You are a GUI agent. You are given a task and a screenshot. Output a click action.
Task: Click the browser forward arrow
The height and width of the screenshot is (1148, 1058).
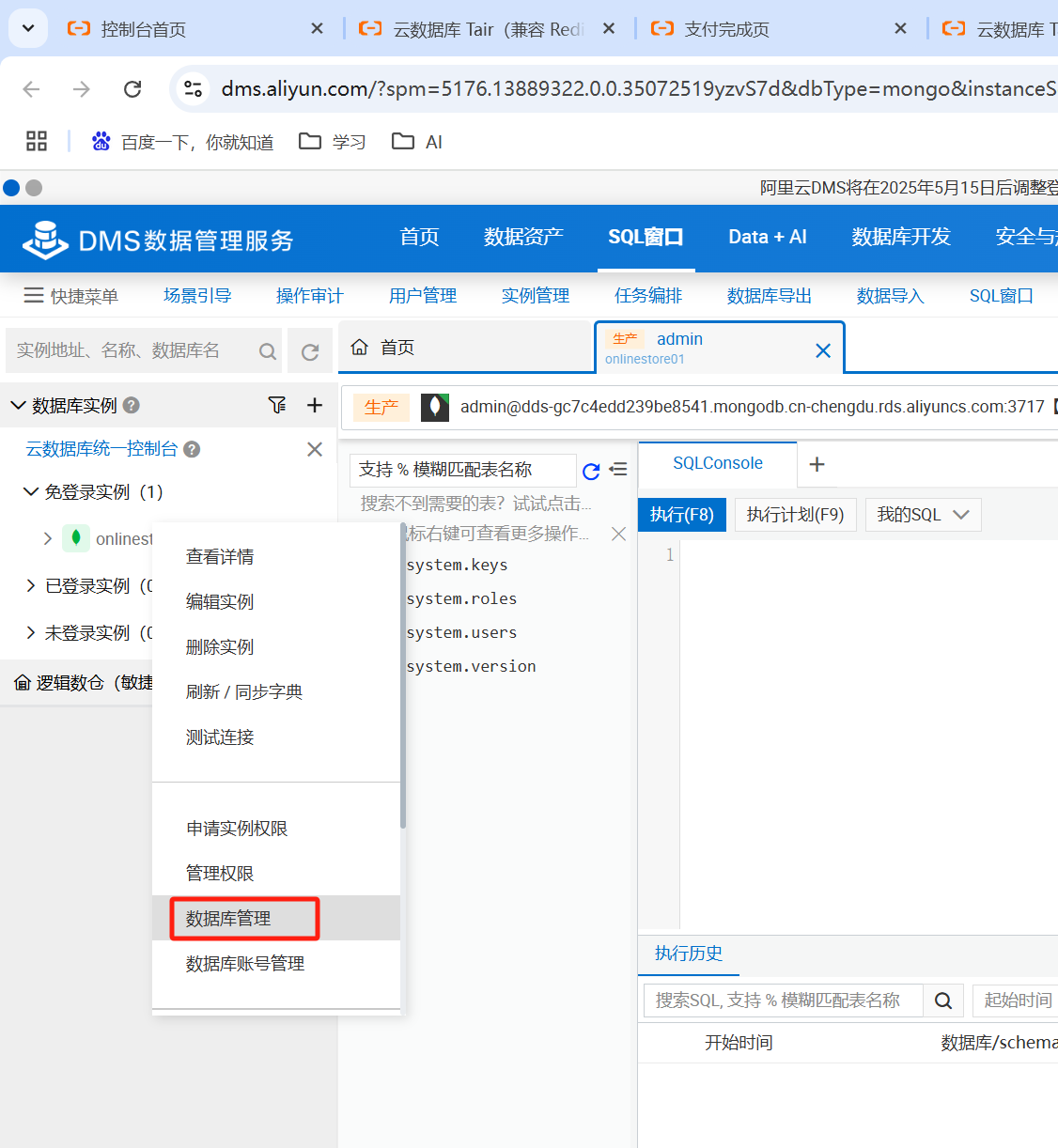82,88
